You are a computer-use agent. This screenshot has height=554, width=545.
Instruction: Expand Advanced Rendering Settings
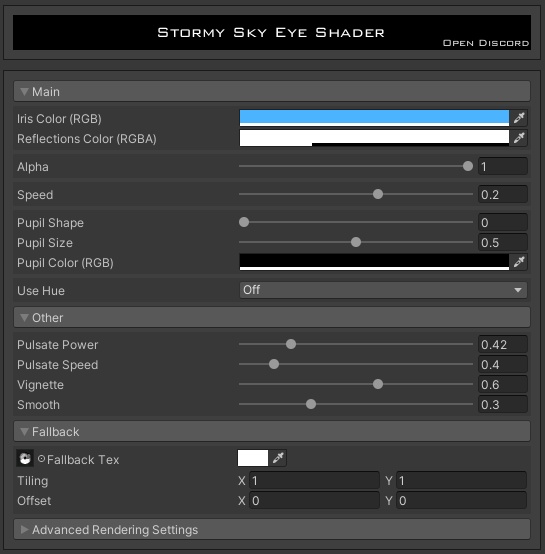pyautogui.click(x=272, y=529)
